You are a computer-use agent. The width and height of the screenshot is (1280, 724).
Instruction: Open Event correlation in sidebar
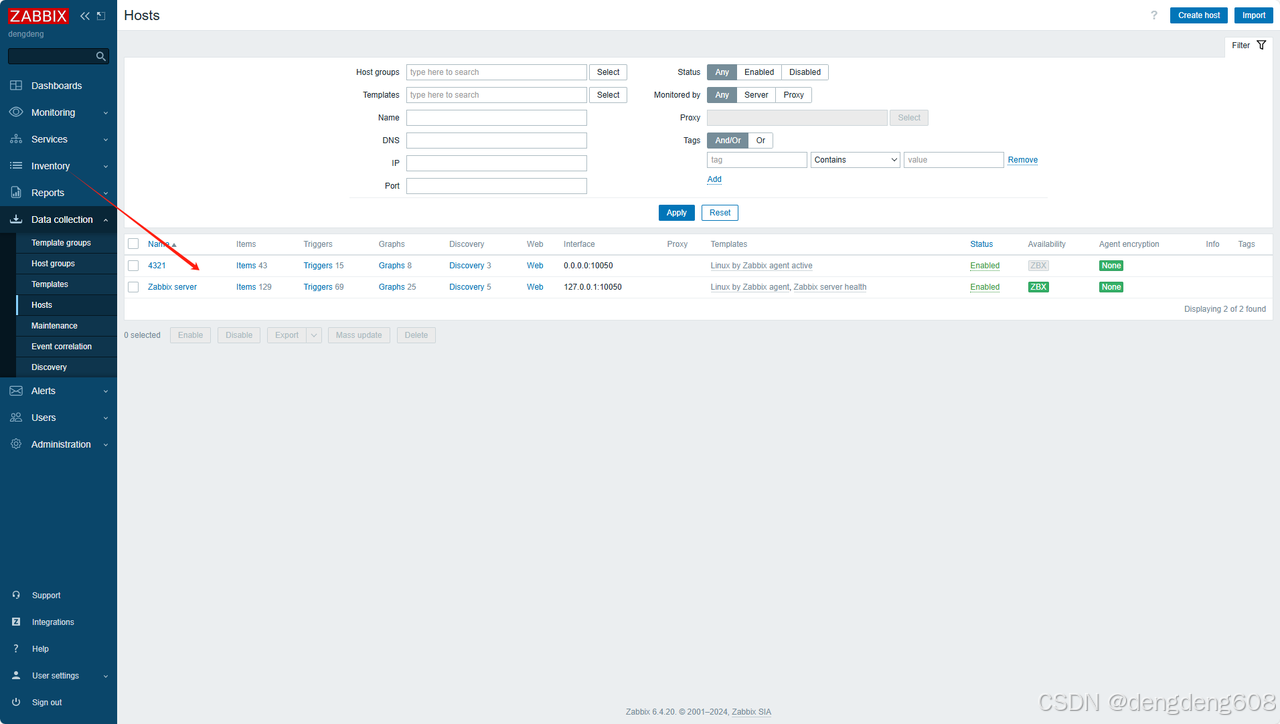61,347
